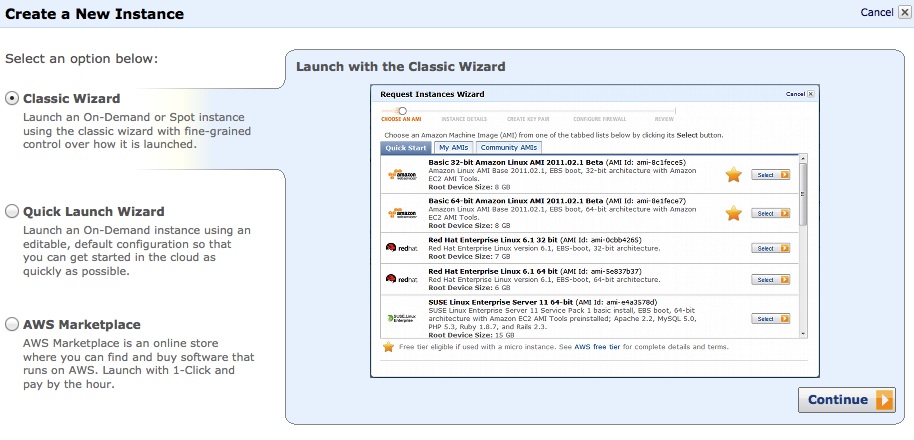Screen dimensions: 914x440
Task: Click the Request Instances Wizard title text
Action: (x=432, y=94)
